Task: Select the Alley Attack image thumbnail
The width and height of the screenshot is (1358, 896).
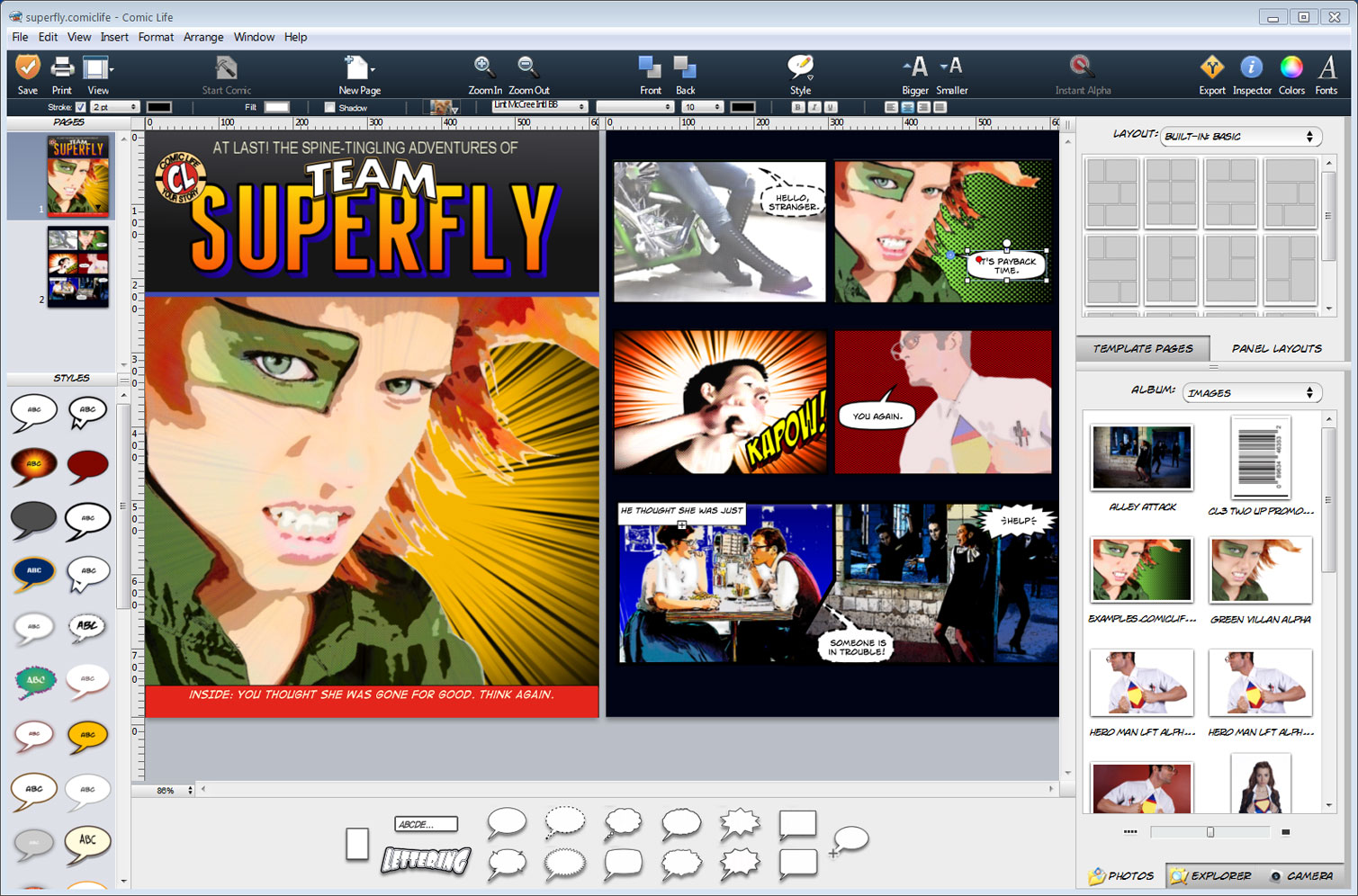Action: (1141, 458)
